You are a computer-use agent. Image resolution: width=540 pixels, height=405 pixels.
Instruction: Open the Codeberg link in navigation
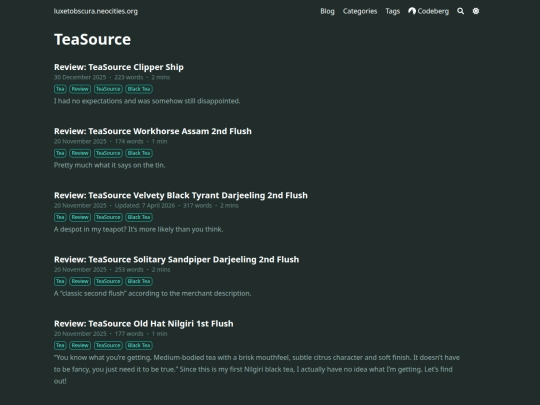point(428,11)
